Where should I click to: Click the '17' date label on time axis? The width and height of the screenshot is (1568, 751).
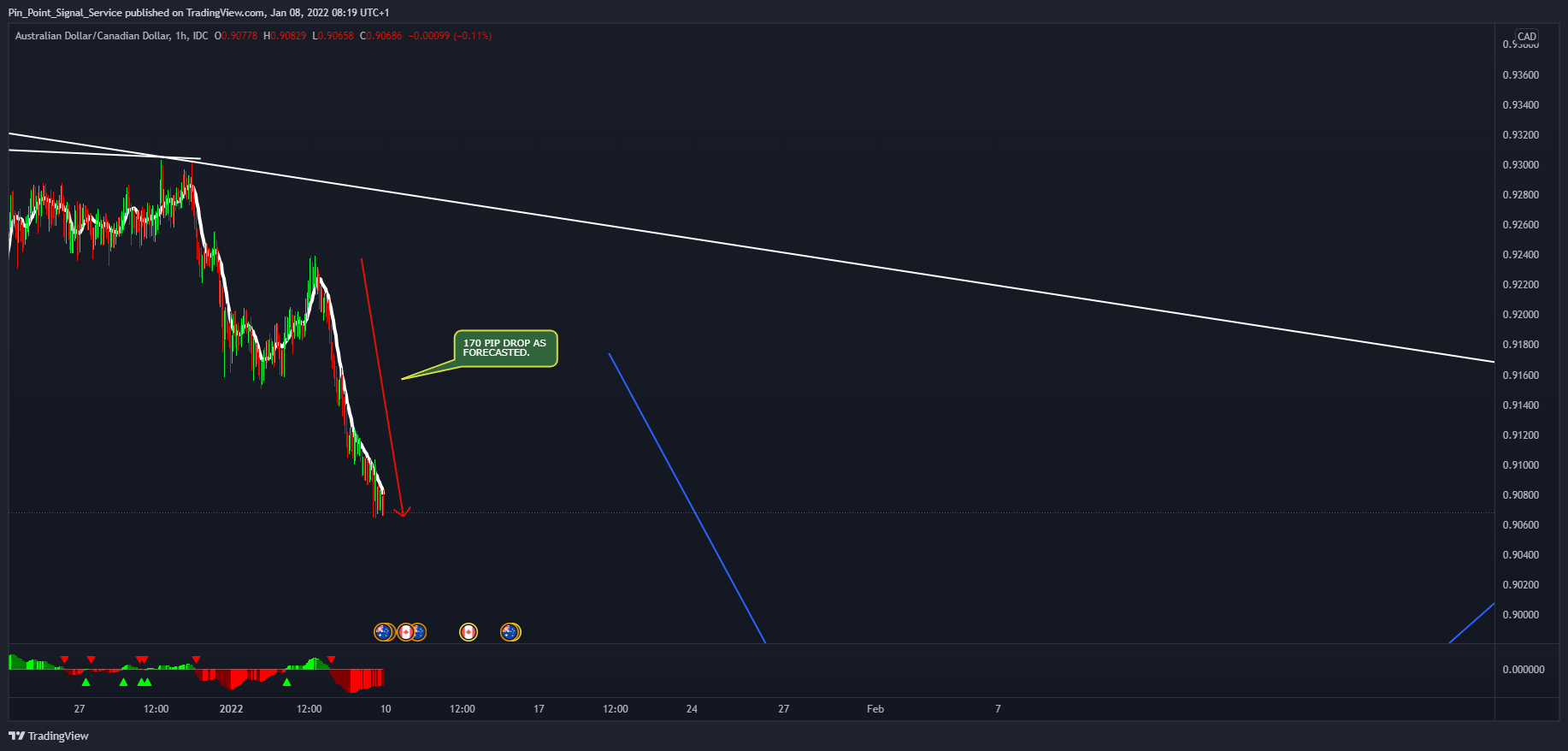(539, 709)
